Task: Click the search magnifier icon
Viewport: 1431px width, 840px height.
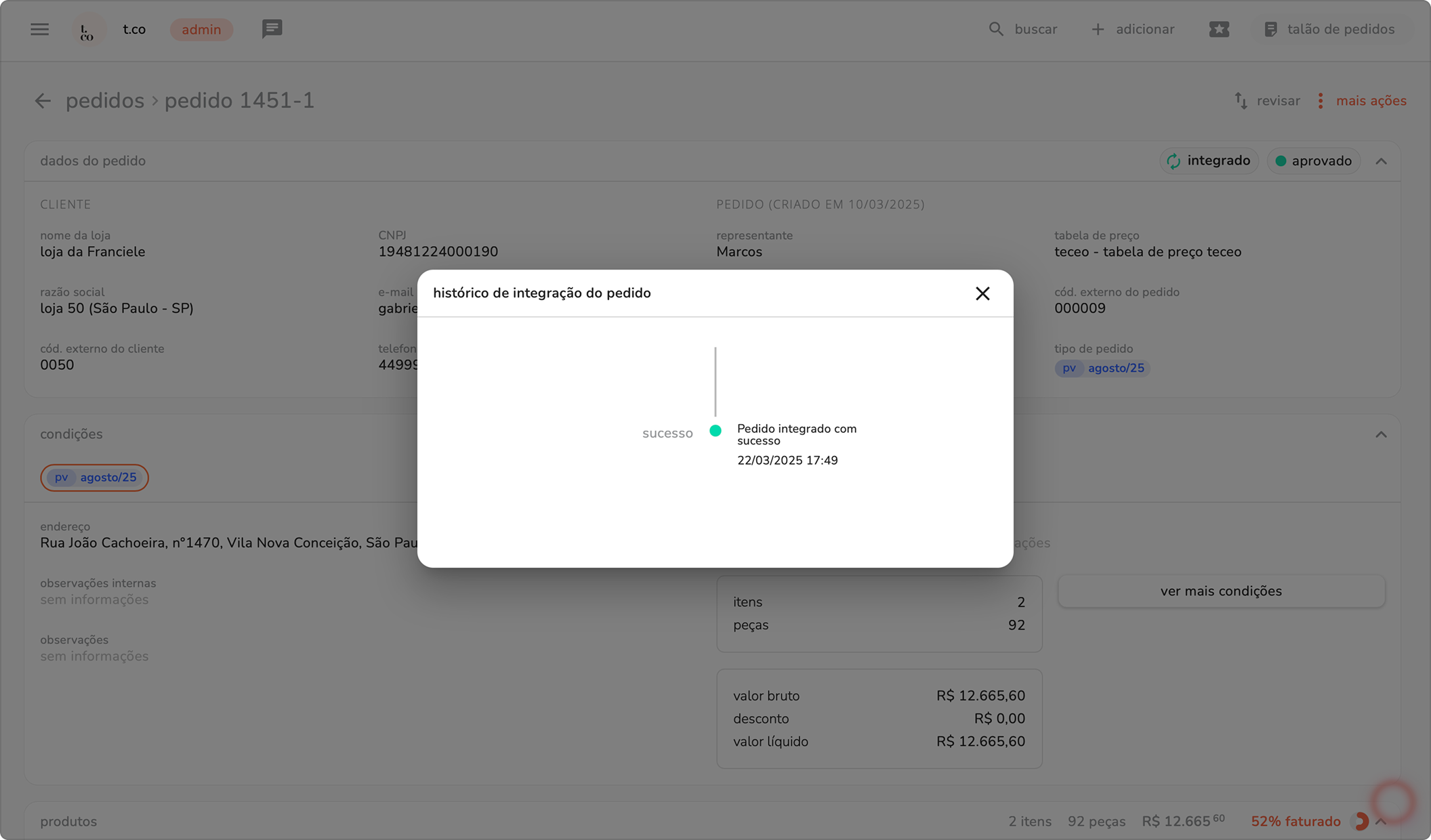Action: 995,29
